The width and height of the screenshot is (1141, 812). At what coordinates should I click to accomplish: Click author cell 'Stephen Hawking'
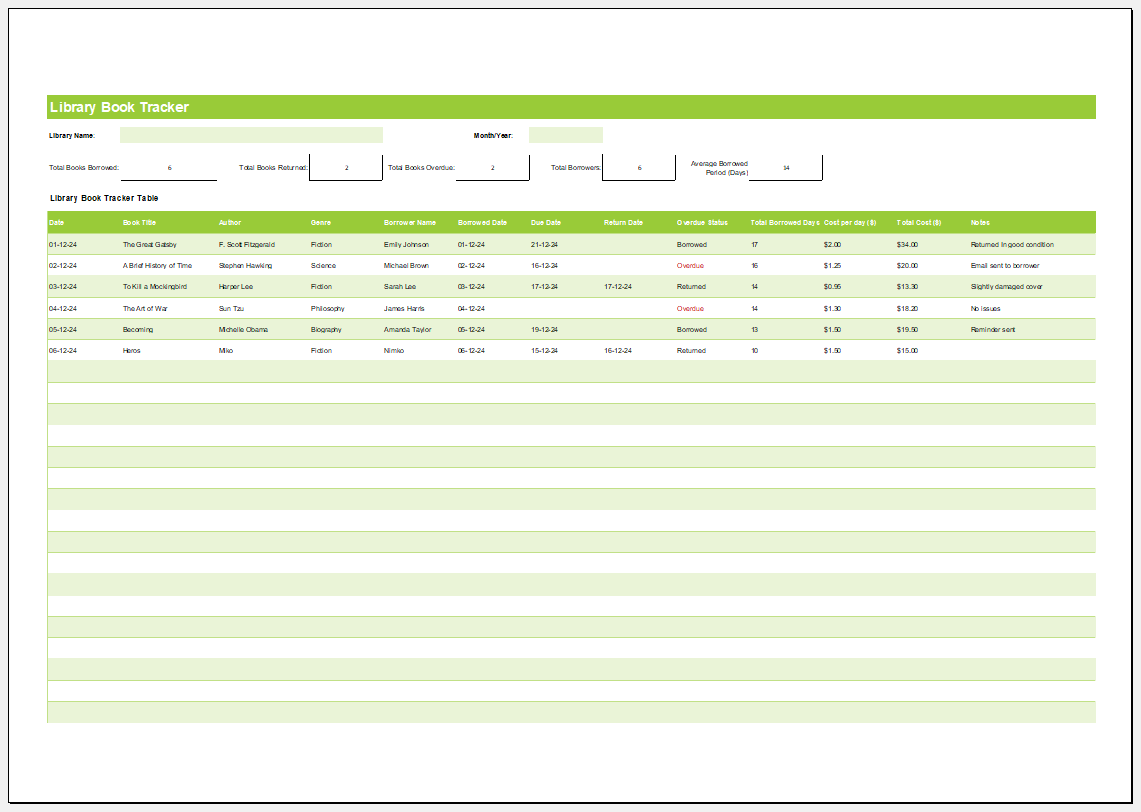tap(245, 266)
